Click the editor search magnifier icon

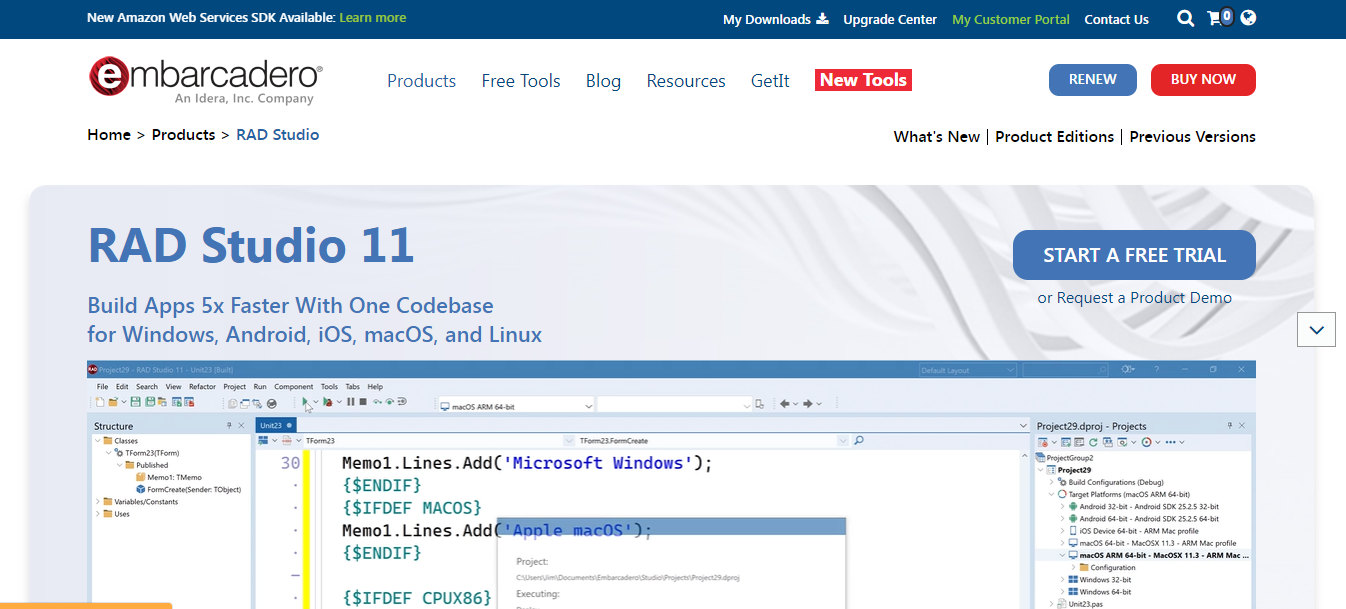pyautogui.click(x=858, y=440)
